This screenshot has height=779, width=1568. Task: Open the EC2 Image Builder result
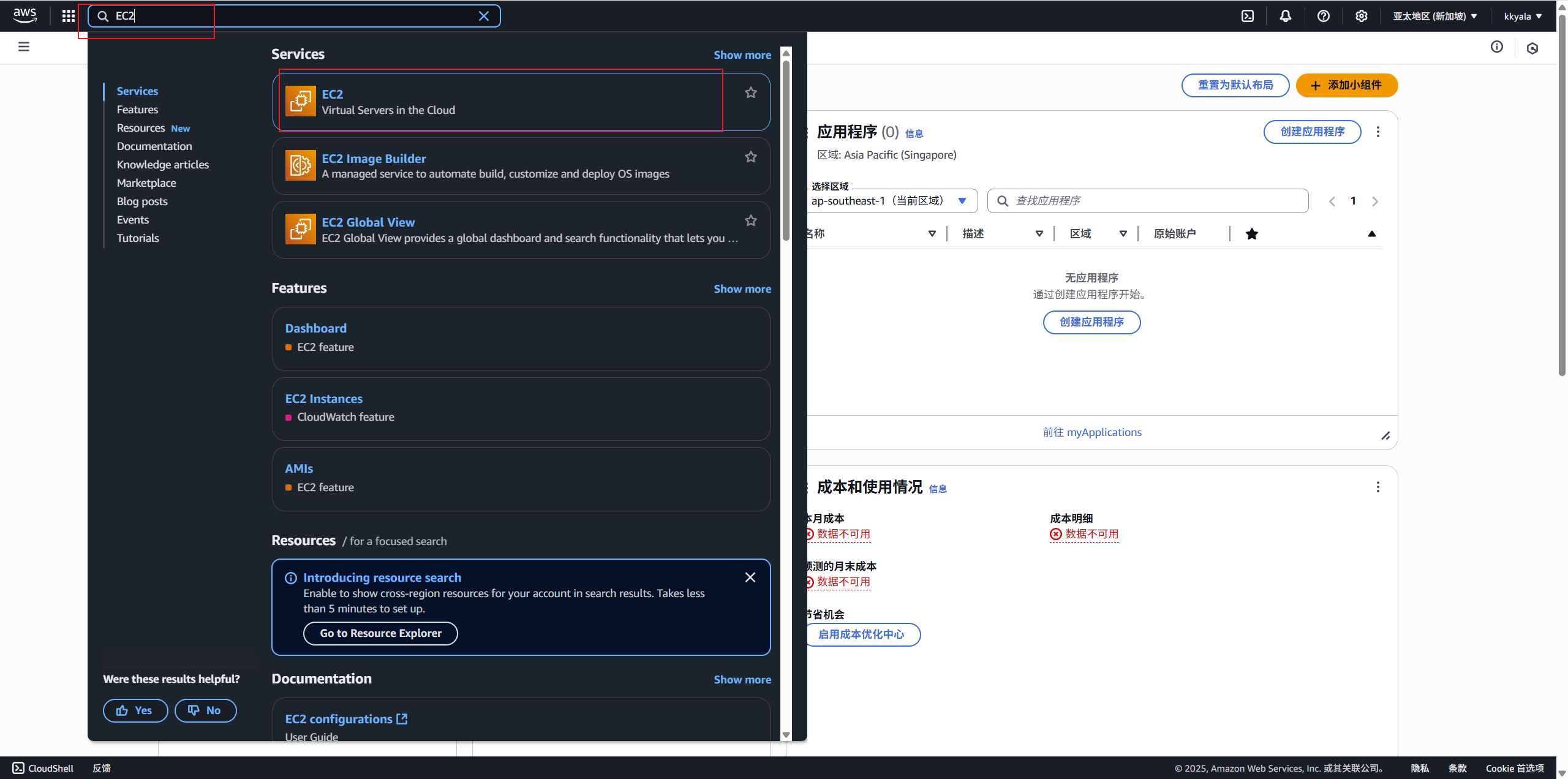[x=521, y=166]
